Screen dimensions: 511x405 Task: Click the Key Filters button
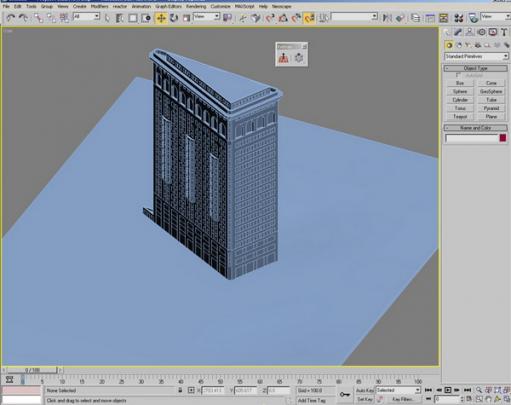[403, 399]
